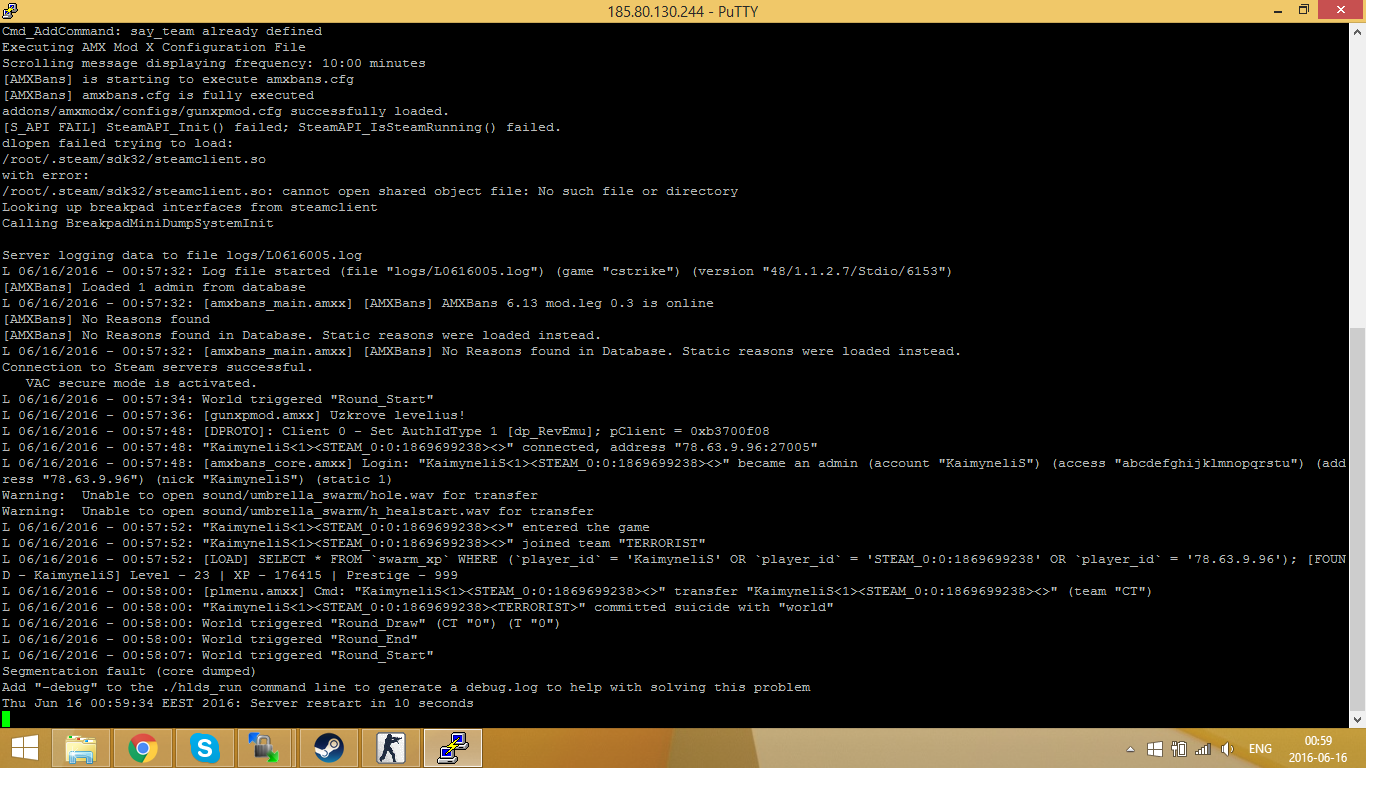
Task: Click the "Cmd_AddCommand: say_team already defined" line
Action: point(161,31)
